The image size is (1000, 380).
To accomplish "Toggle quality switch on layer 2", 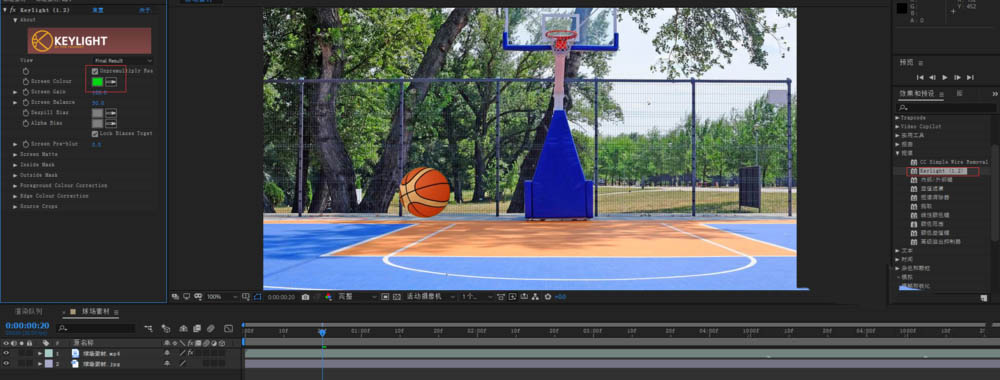I will pos(182,363).
